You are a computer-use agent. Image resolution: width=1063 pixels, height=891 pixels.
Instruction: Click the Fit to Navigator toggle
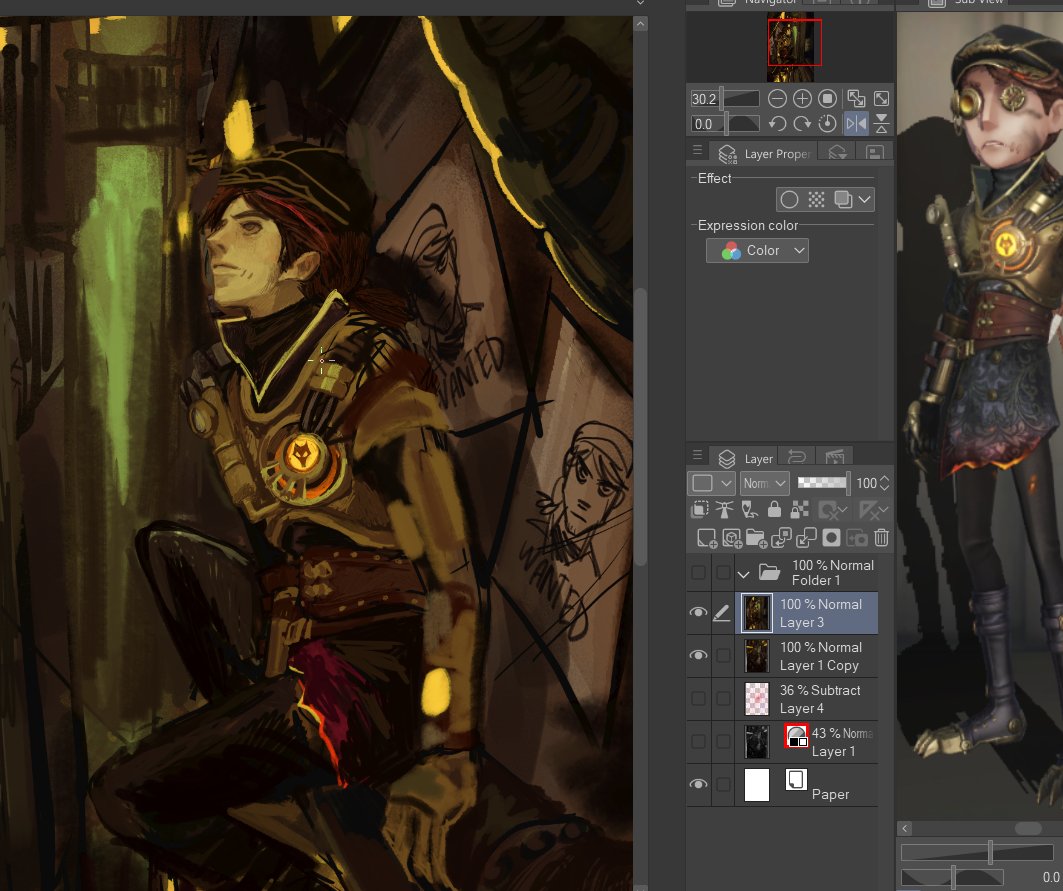(856, 99)
